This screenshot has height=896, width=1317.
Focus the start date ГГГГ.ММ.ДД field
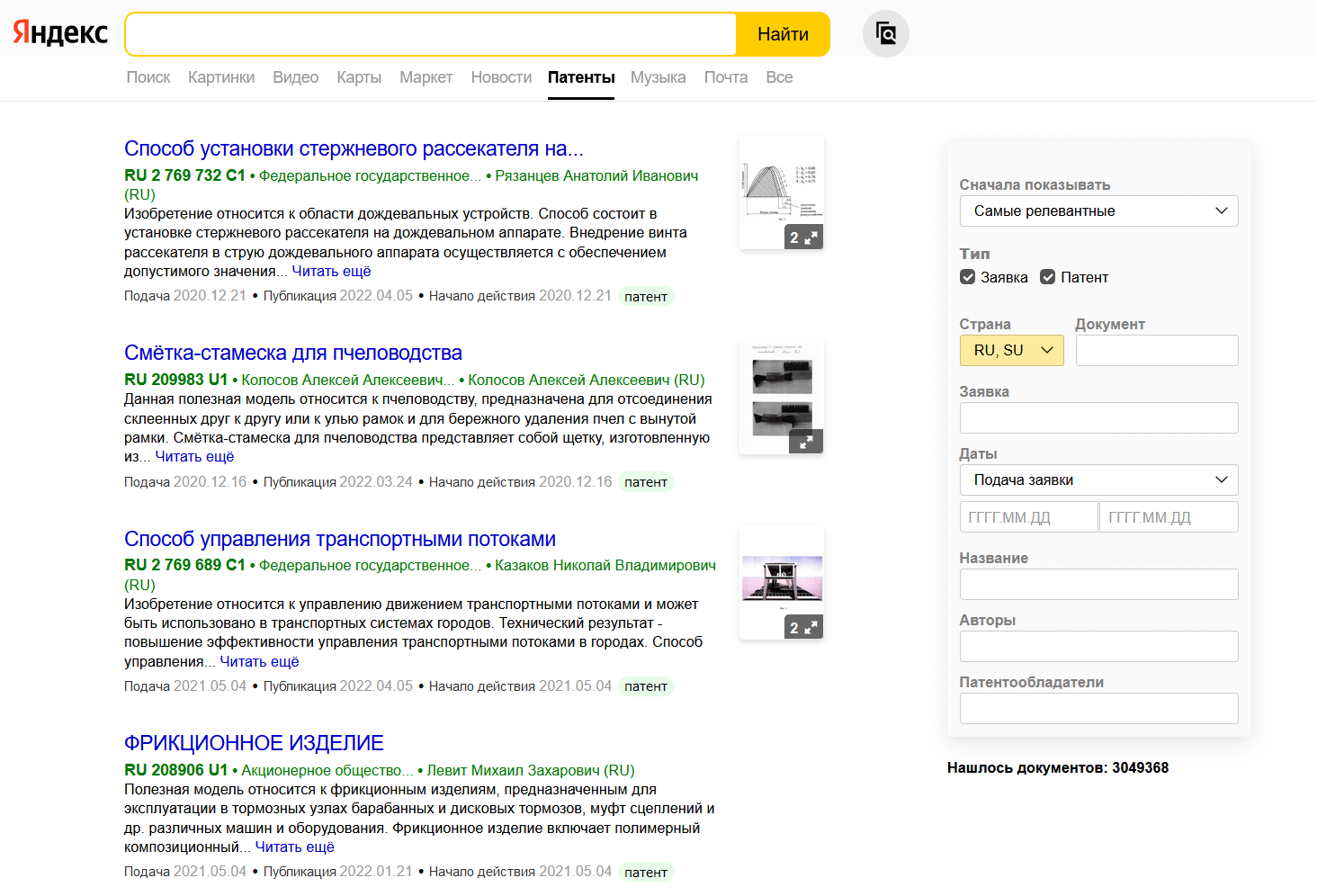click(x=1029, y=517)
